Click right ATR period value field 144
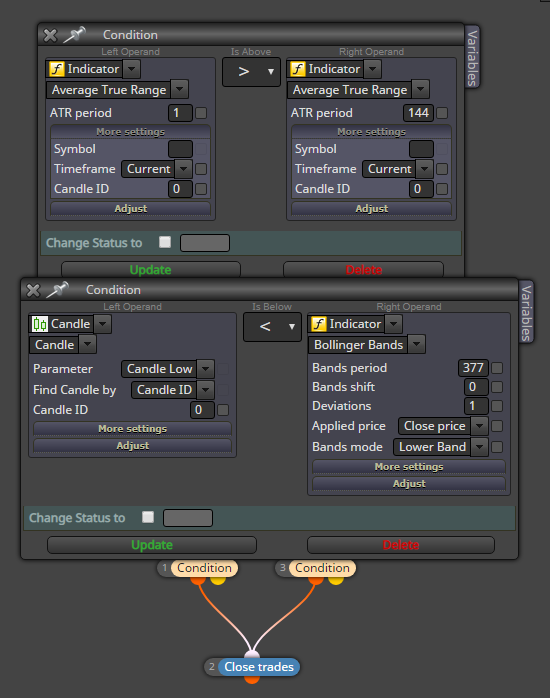Screen dimensions: 550x698 [418, 113]
